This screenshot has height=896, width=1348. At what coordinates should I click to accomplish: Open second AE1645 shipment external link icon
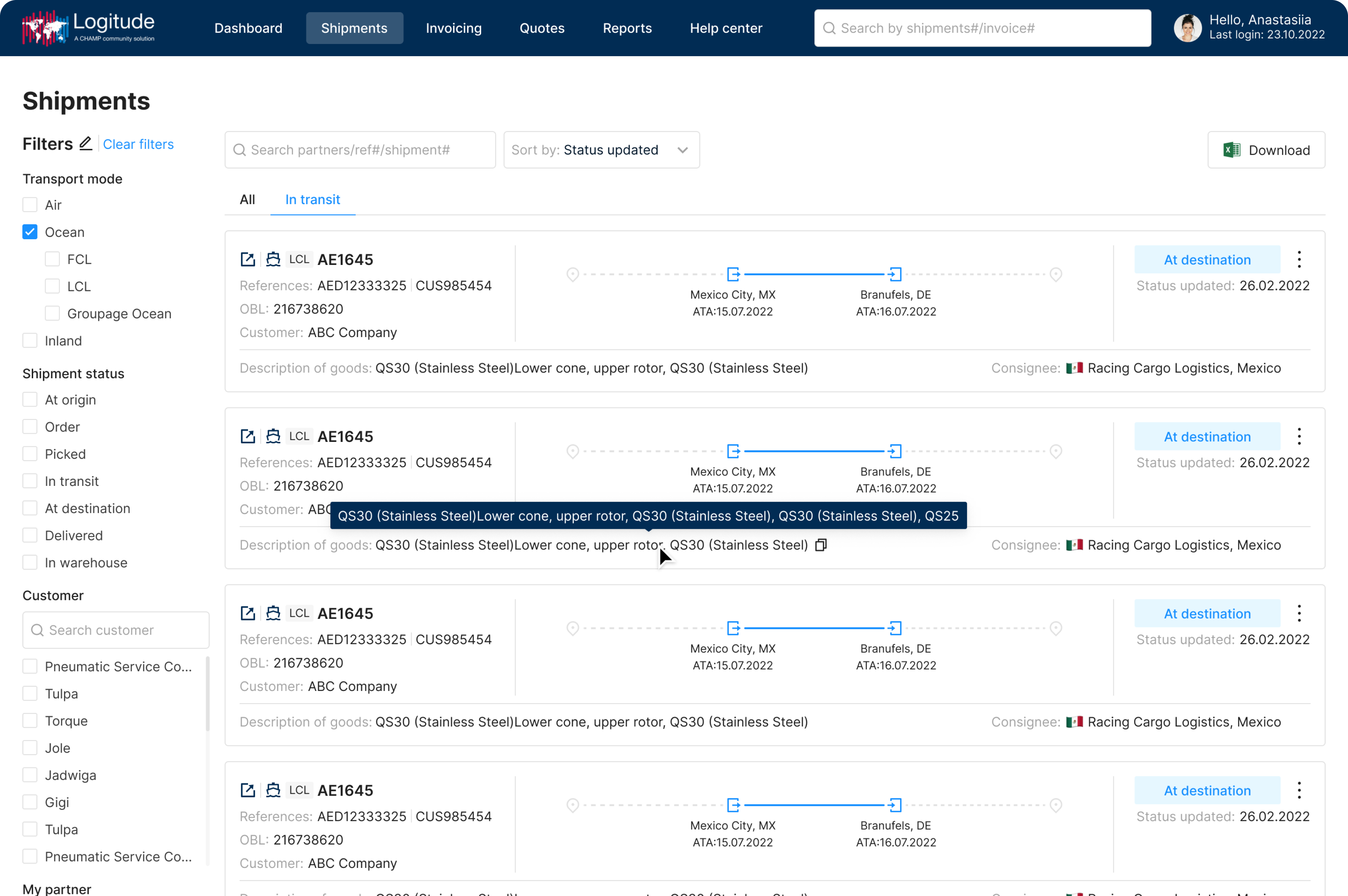[x=247, y=436]
